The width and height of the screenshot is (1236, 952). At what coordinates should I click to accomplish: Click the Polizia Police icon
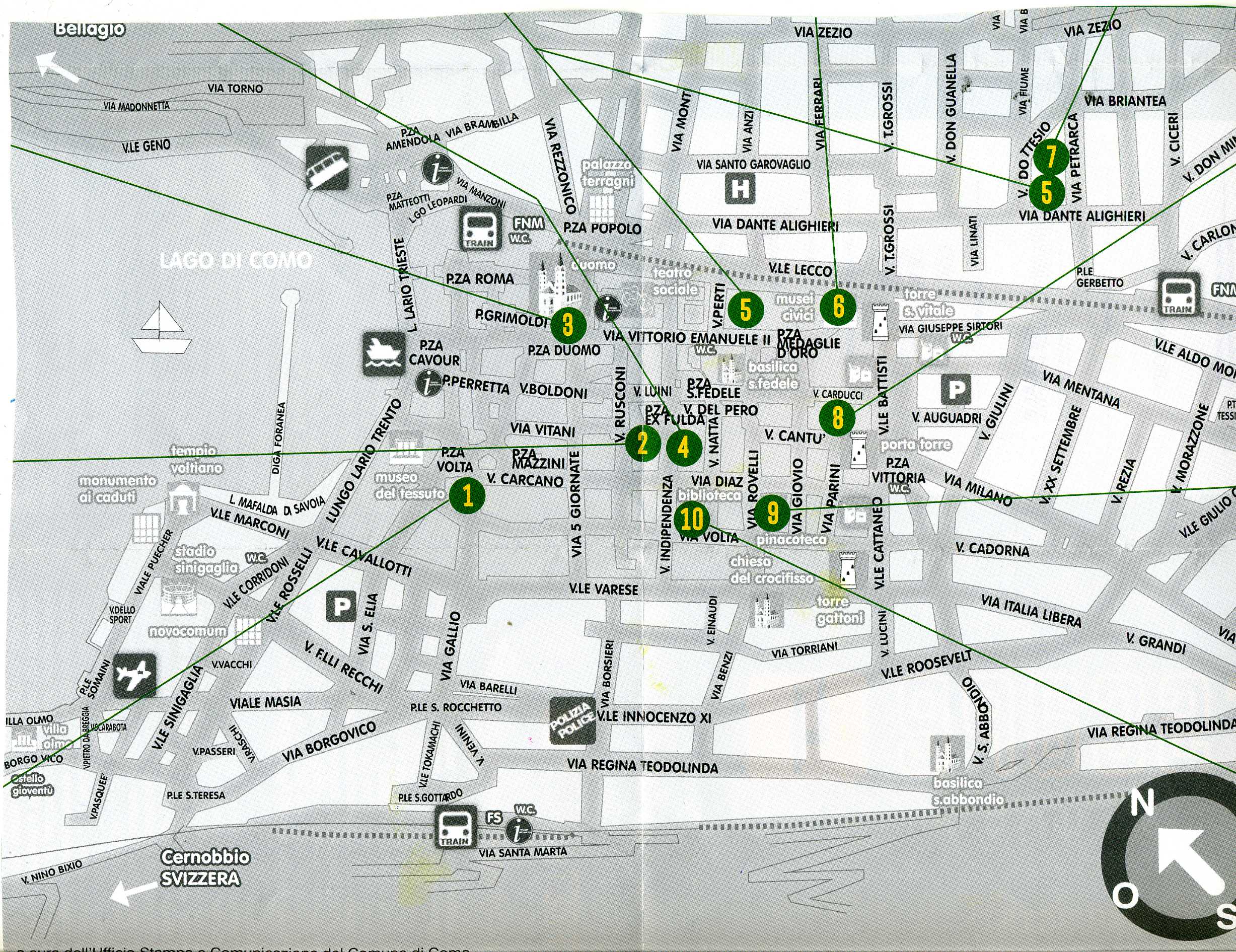(574, 721)
